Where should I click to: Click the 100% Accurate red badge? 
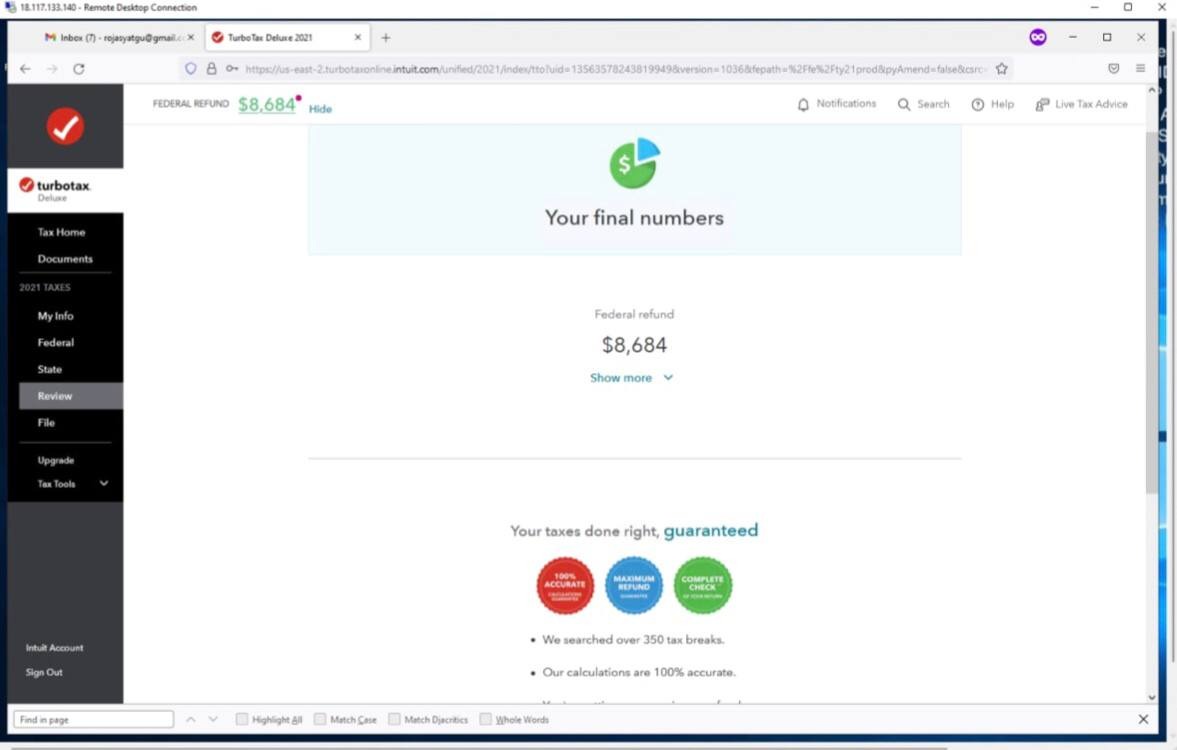[x=565, y=586]
